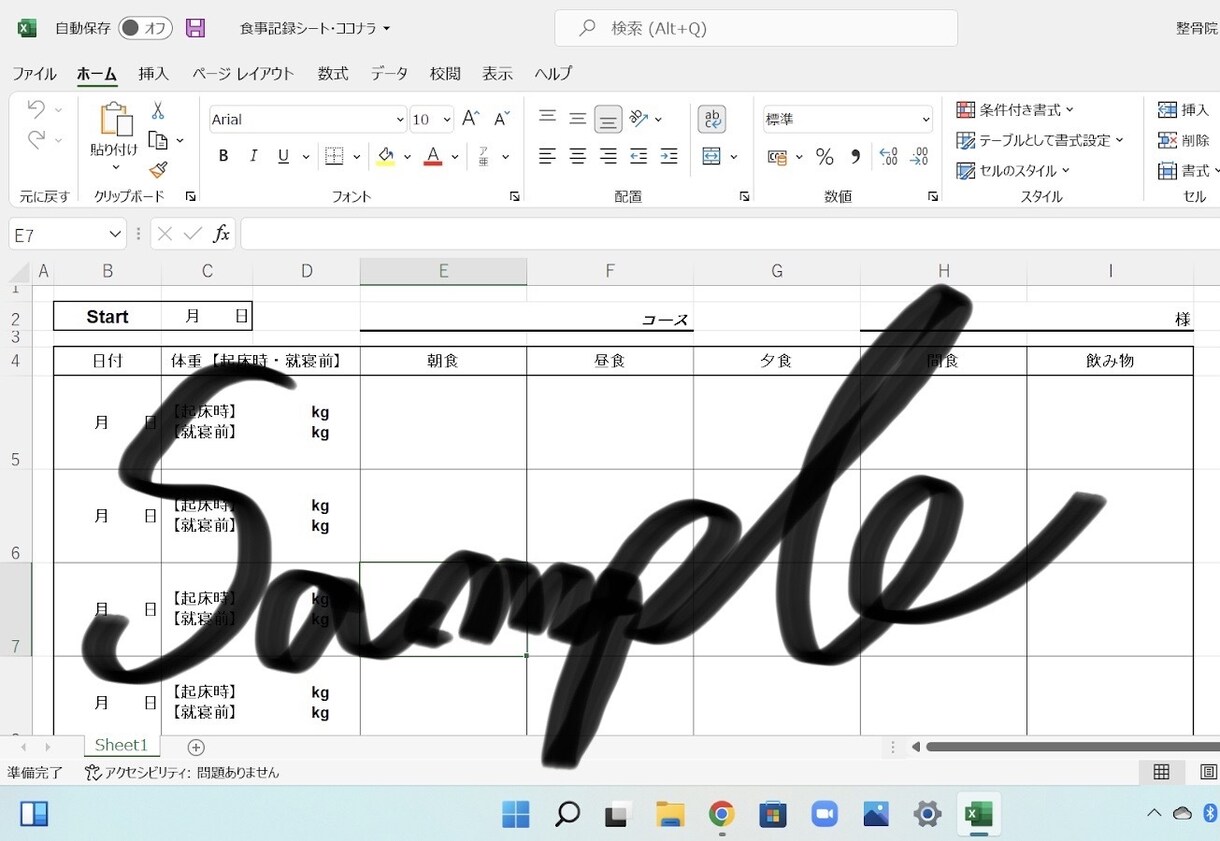1220x841 pixels.
Task: Click the fx Insert Function icon
Action: pyautogui.click(x=221, y=234)
